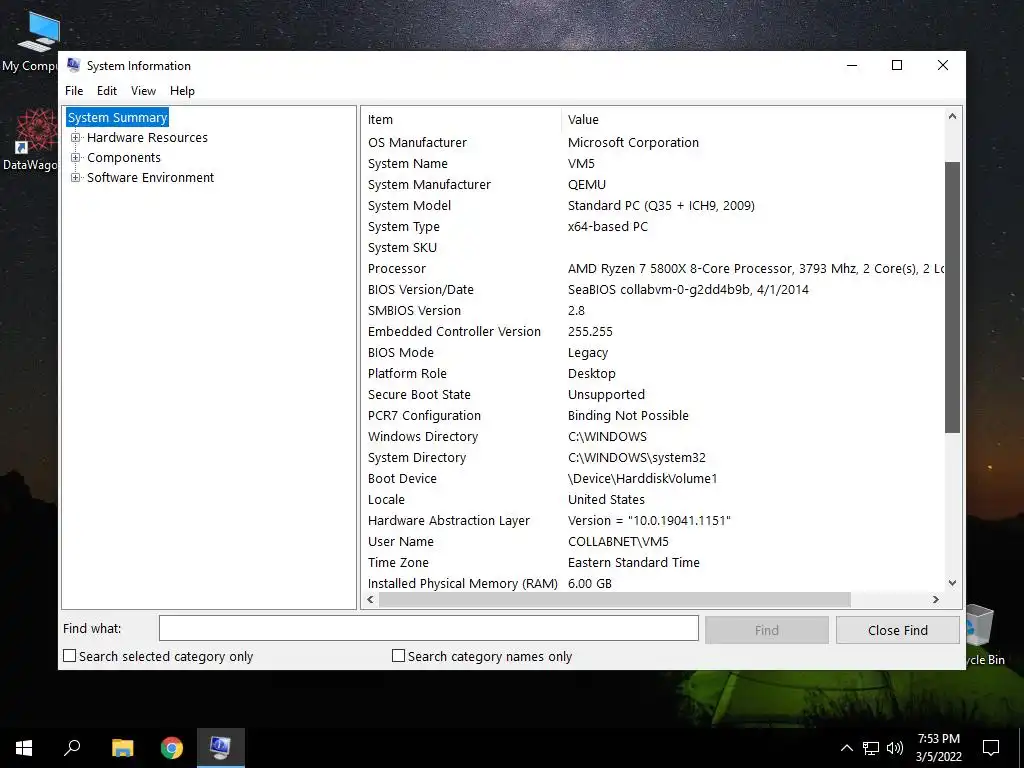Viewport: 1024px width, 768px height.
Task: Open the Windows Start menu
Action: tap(24, 748)
